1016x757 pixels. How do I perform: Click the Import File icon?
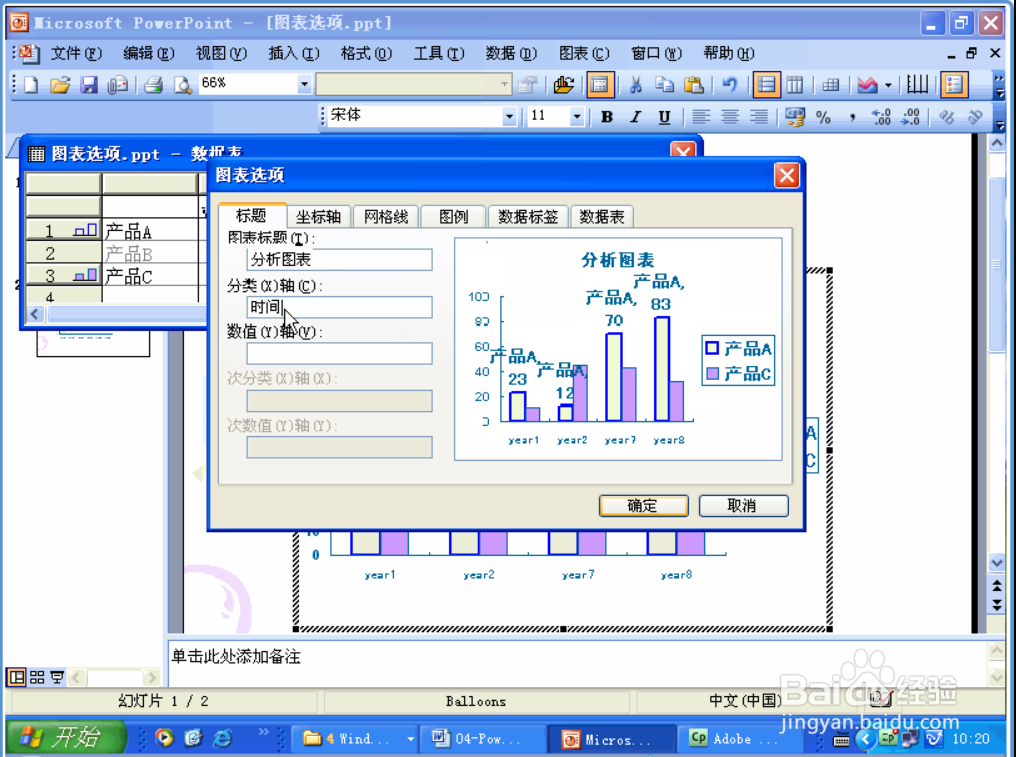click(x=564, y=85)
